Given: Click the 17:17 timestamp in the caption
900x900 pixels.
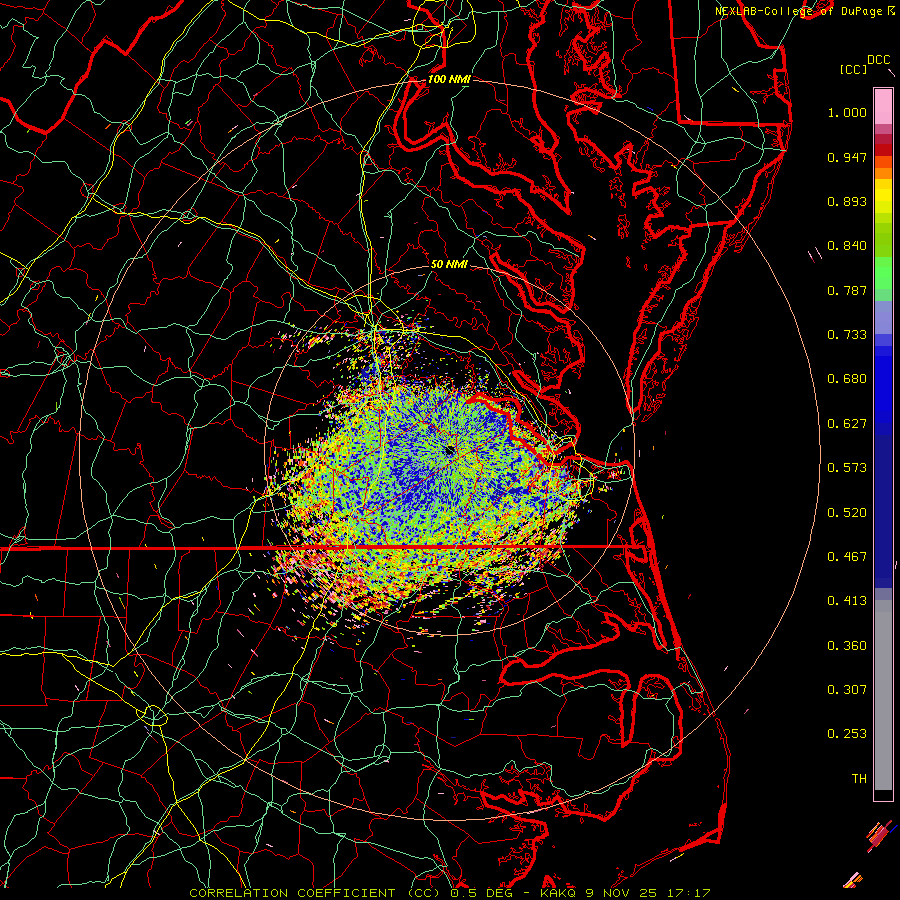Looking at the screenshot, I should 688,893.
